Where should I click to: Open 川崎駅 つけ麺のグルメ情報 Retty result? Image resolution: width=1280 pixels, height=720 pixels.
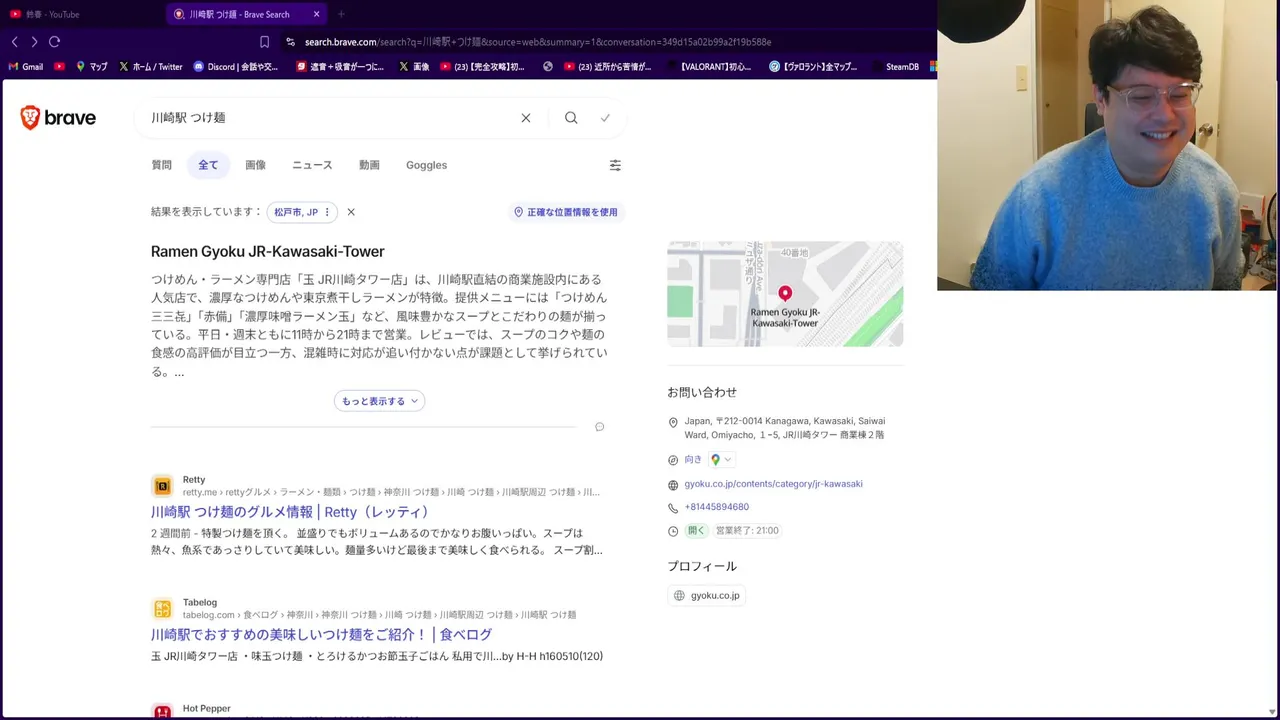click(290, 512)
